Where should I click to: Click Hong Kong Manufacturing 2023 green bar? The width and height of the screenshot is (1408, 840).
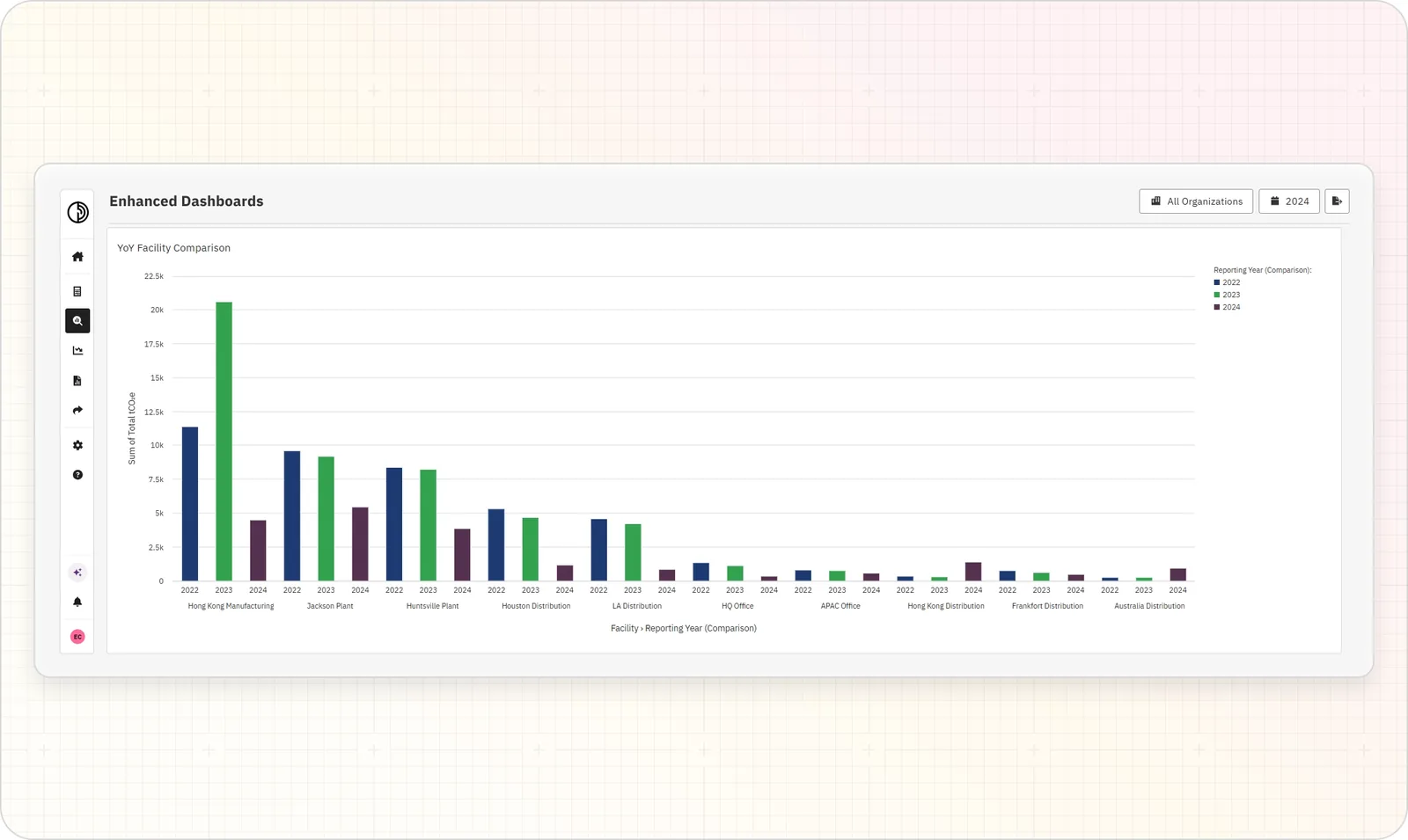(x=224, y=442)
